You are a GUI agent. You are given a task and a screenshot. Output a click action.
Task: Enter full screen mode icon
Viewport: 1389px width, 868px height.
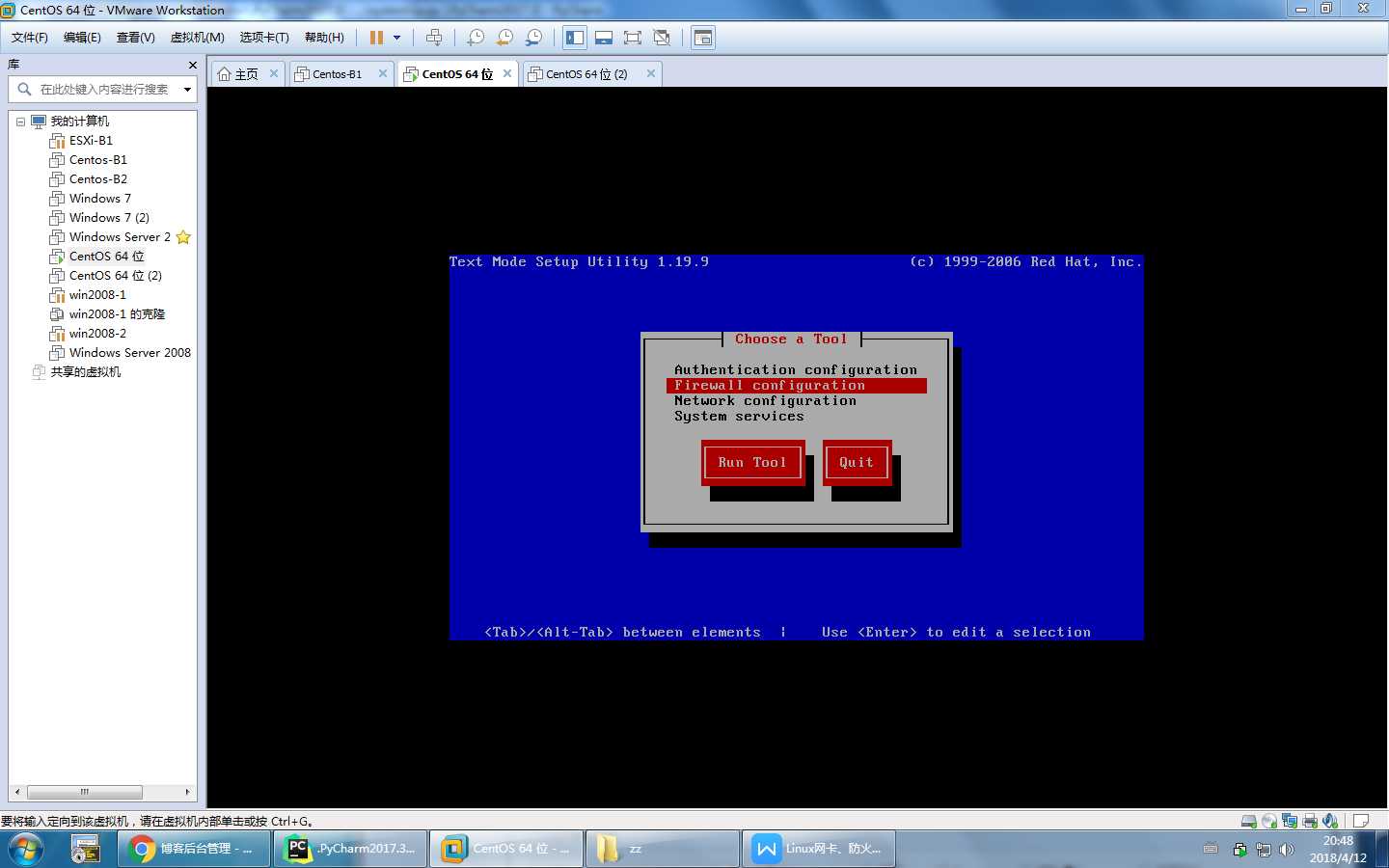click(x=633, y=38)
